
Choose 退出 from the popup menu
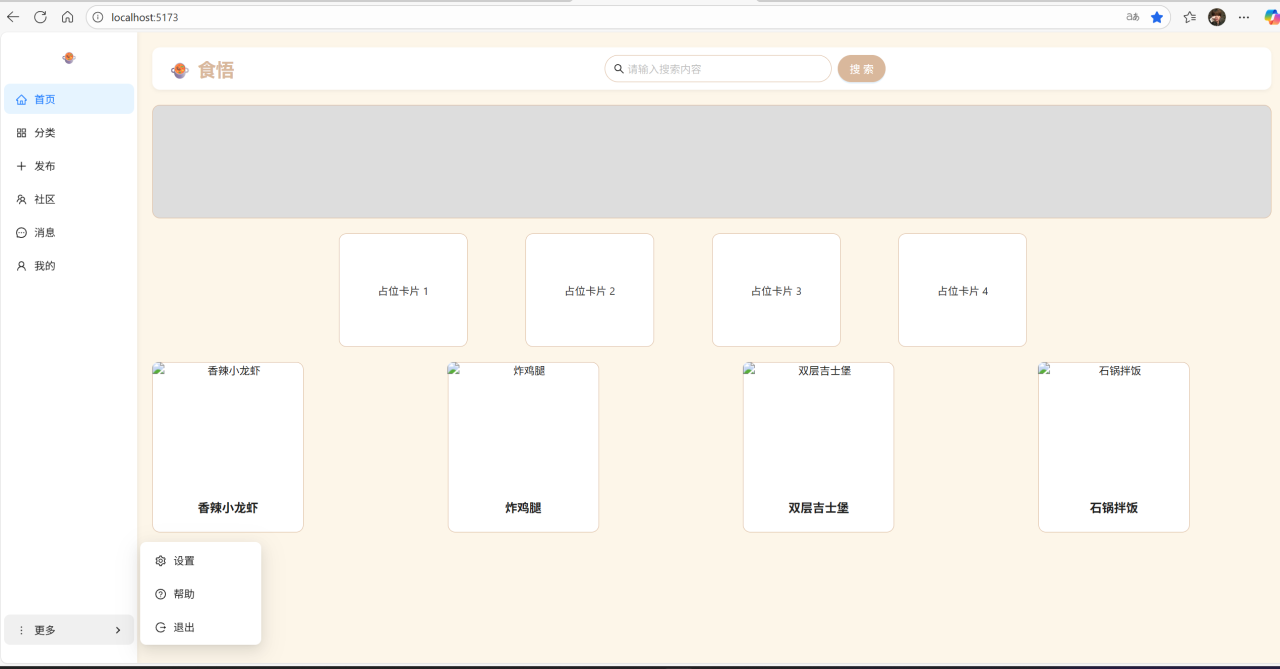pos(200,627)
